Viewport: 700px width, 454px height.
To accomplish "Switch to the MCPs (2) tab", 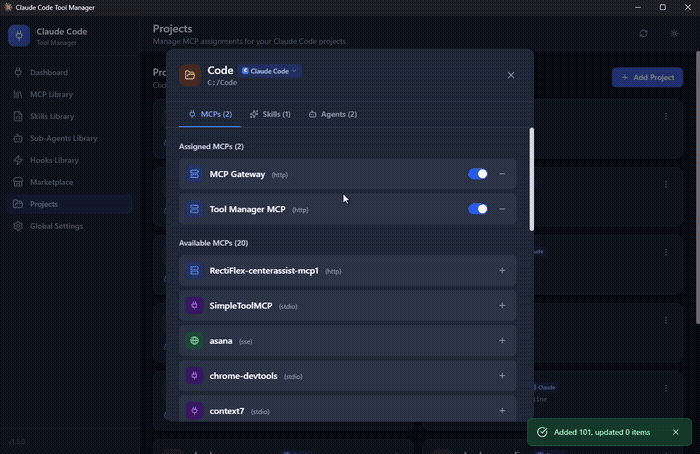I will [210, 114].
